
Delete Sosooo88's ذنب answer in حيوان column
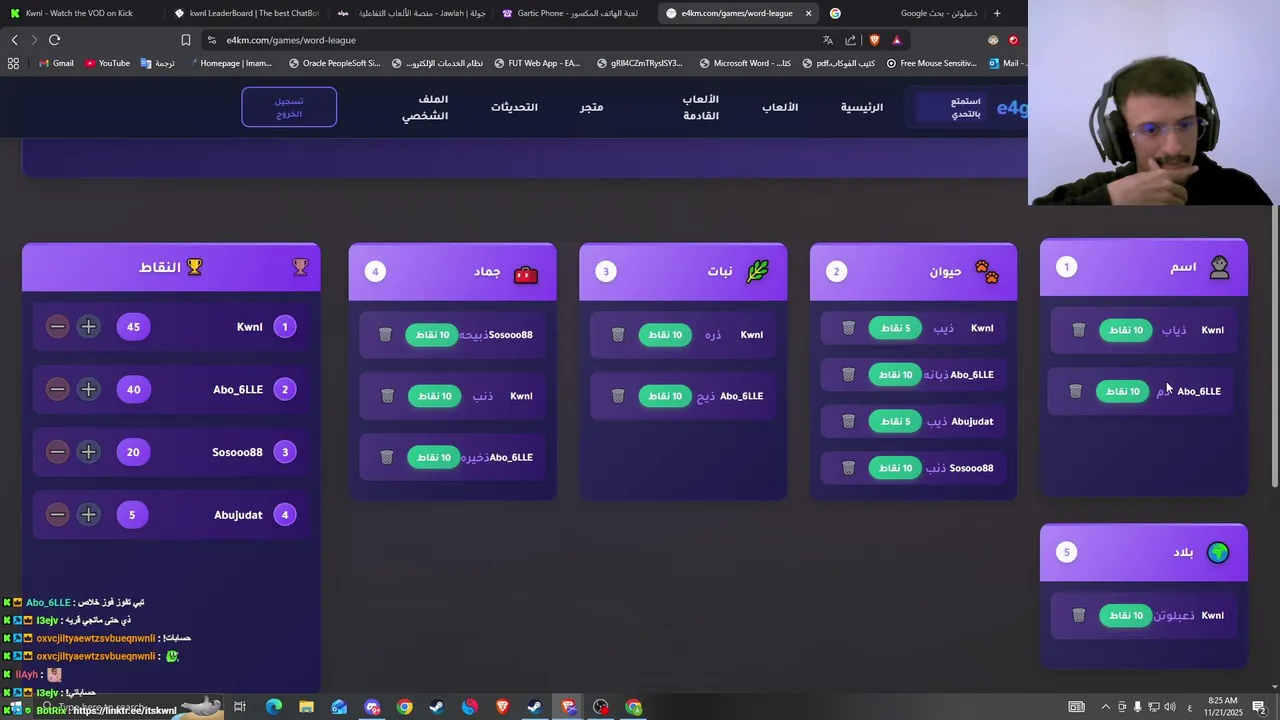[x=848, y=468]
